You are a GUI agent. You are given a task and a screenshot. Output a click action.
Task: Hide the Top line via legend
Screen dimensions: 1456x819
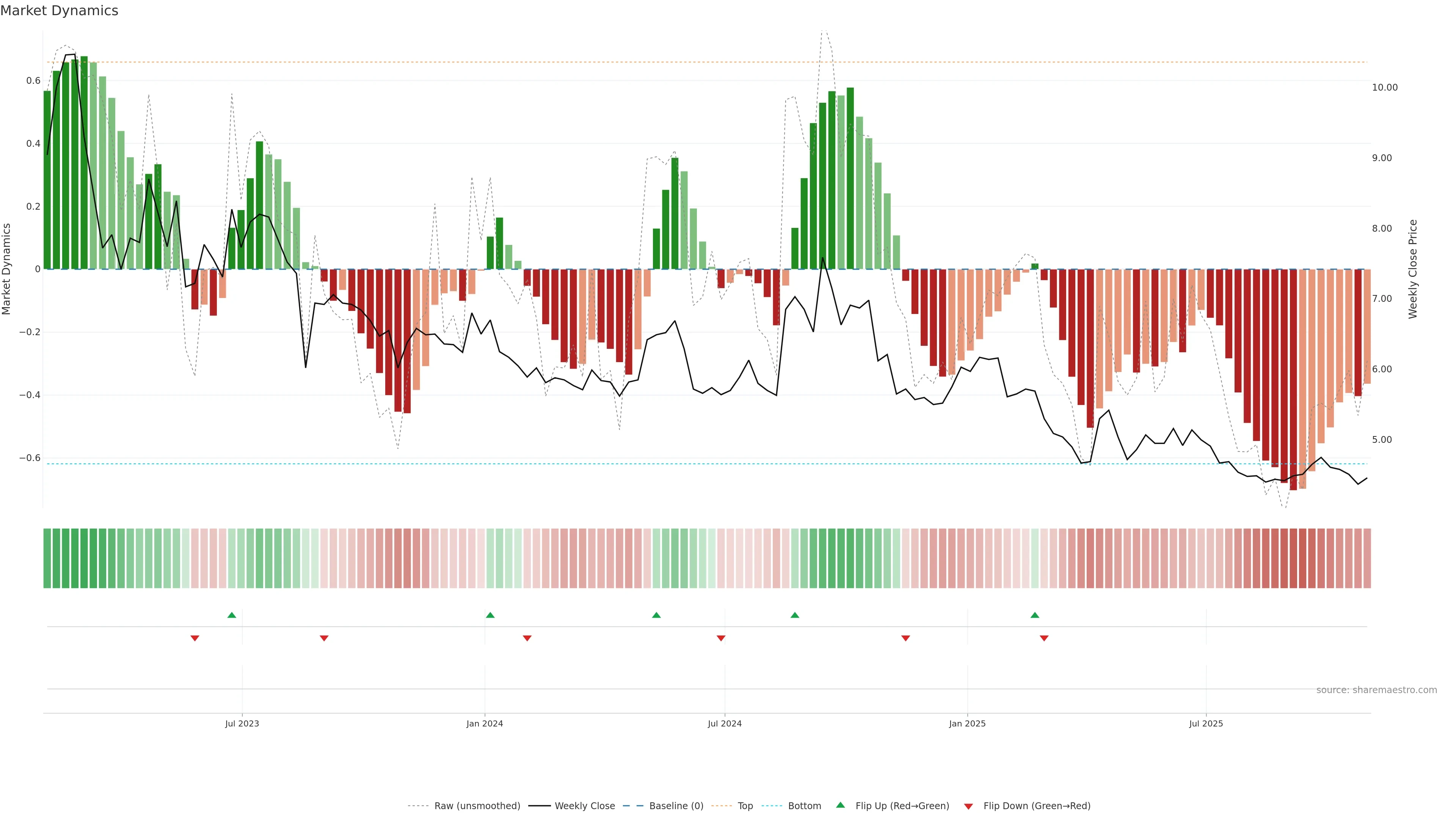(x=745, y=806)
